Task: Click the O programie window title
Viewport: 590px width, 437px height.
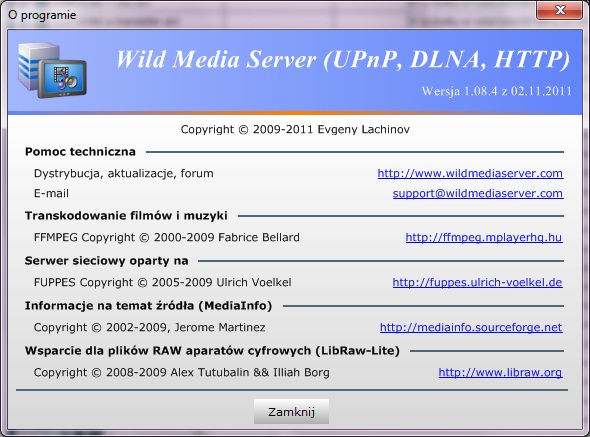Action: (x=42, y=15)
